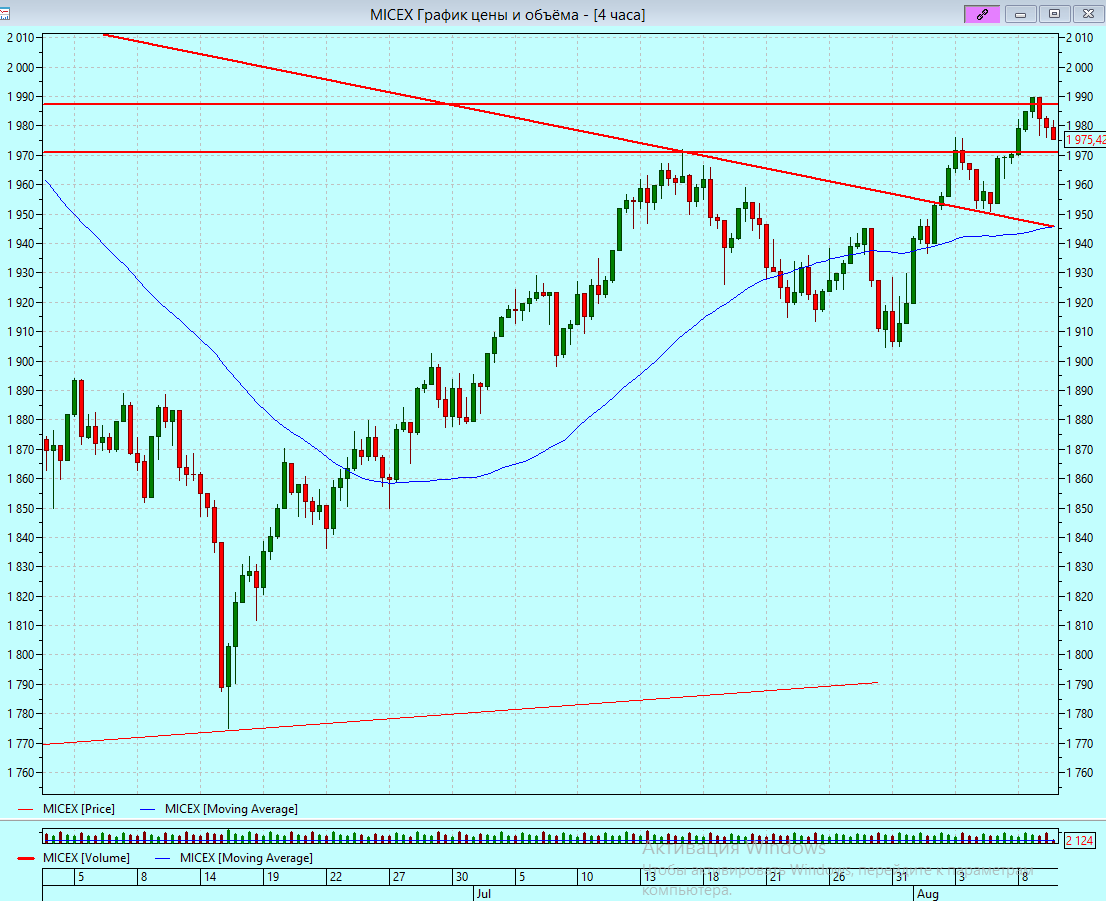Image resolution: width=1106 pixels, height=901 pixels.
Task: Click 1 880 on the right price axis
Action: 1080,420
